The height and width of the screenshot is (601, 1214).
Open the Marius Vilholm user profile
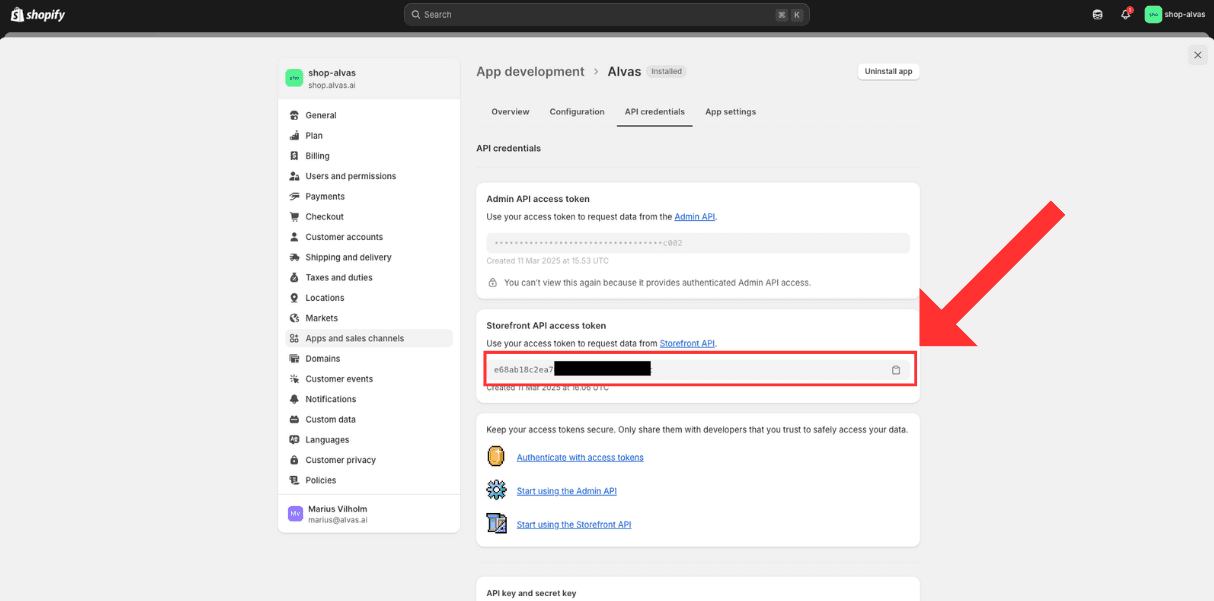tap(368, 513)
